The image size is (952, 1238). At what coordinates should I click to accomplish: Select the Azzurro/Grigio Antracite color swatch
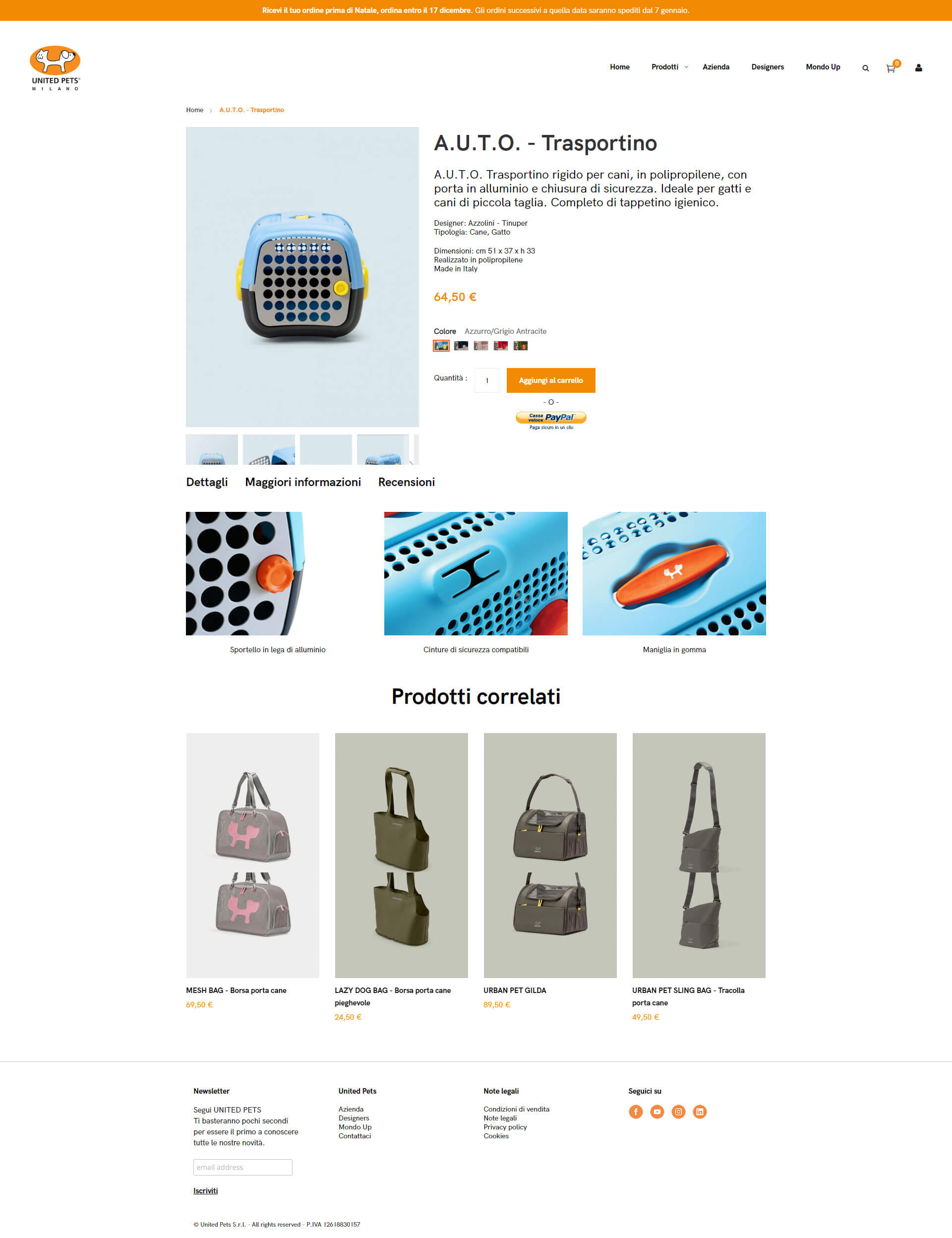441,346
